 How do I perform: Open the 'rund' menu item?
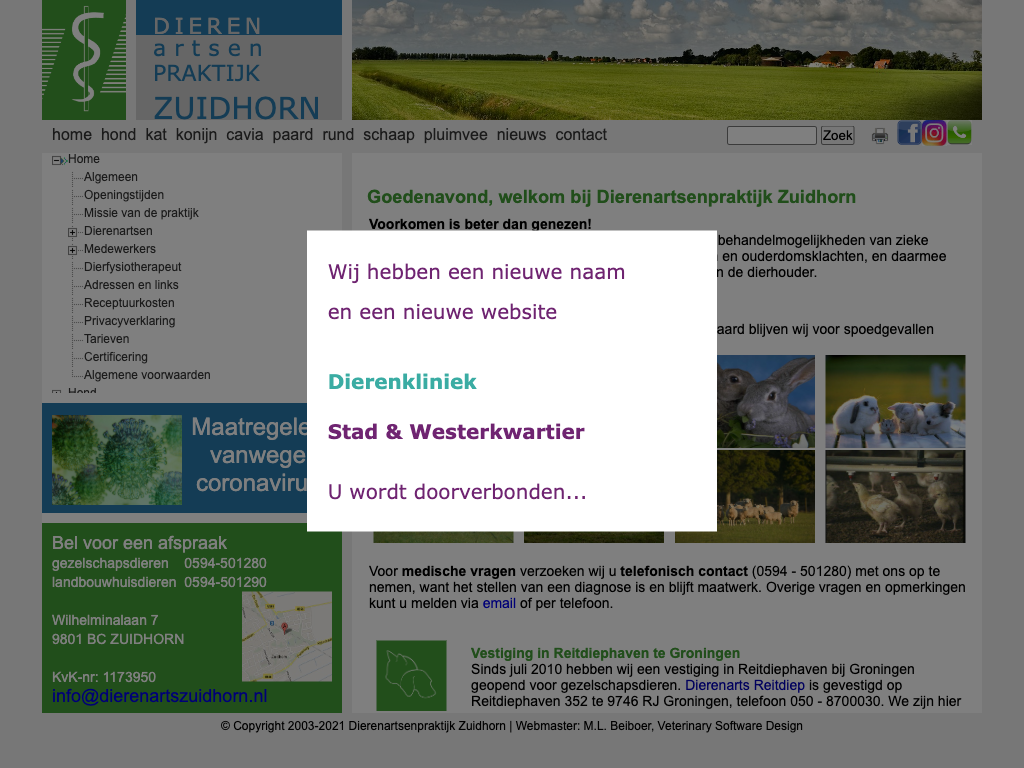pos(338,135)
